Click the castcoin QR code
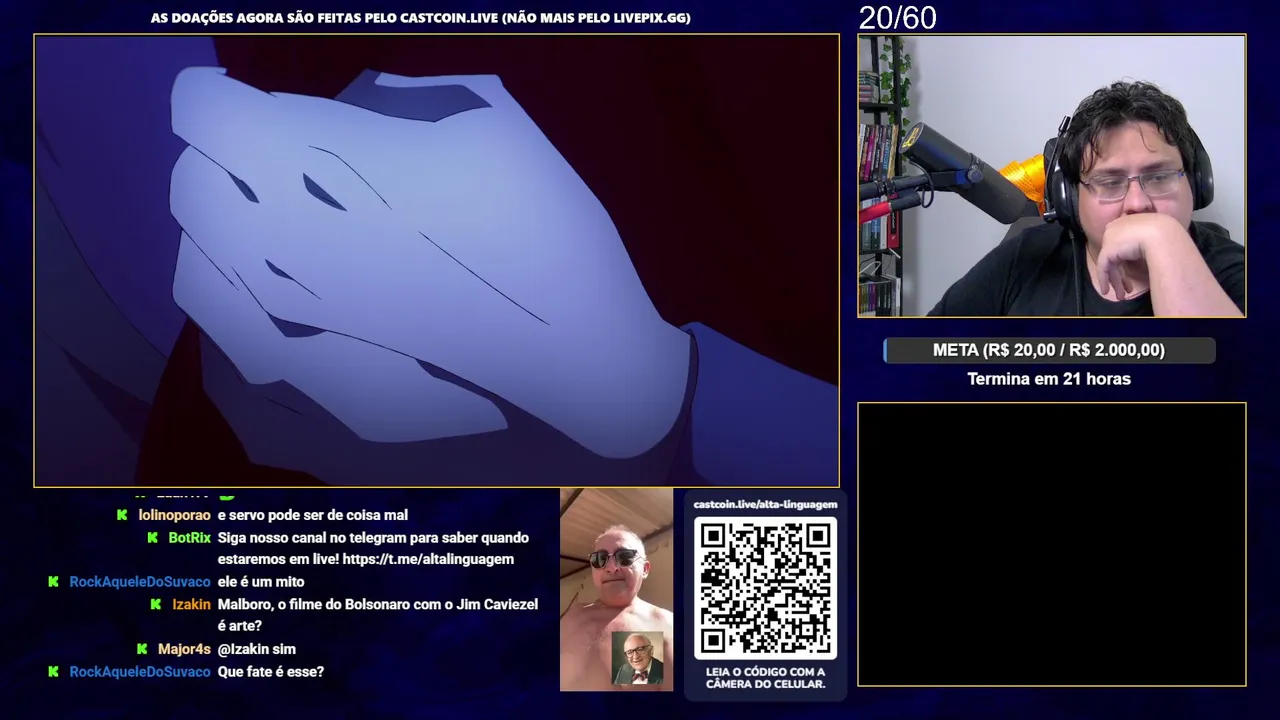 coord(765,587)
